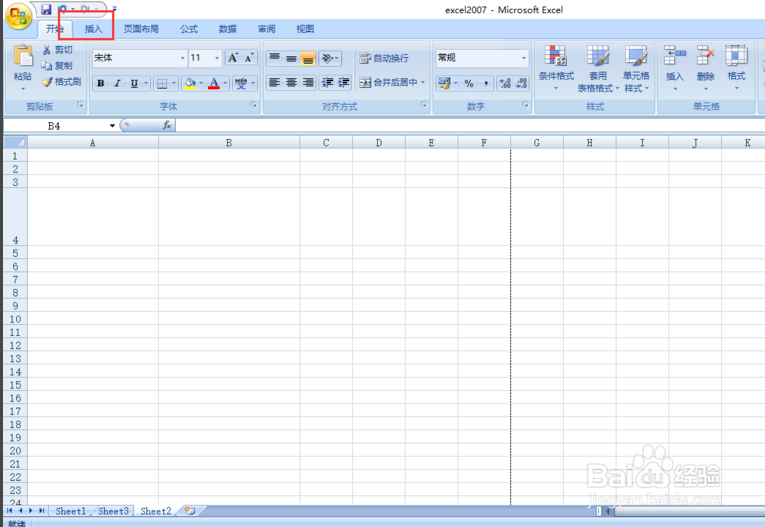The width and height of the screenshot is (765, 527).
Task: Apply accounting number format icon
Action: 444,83
